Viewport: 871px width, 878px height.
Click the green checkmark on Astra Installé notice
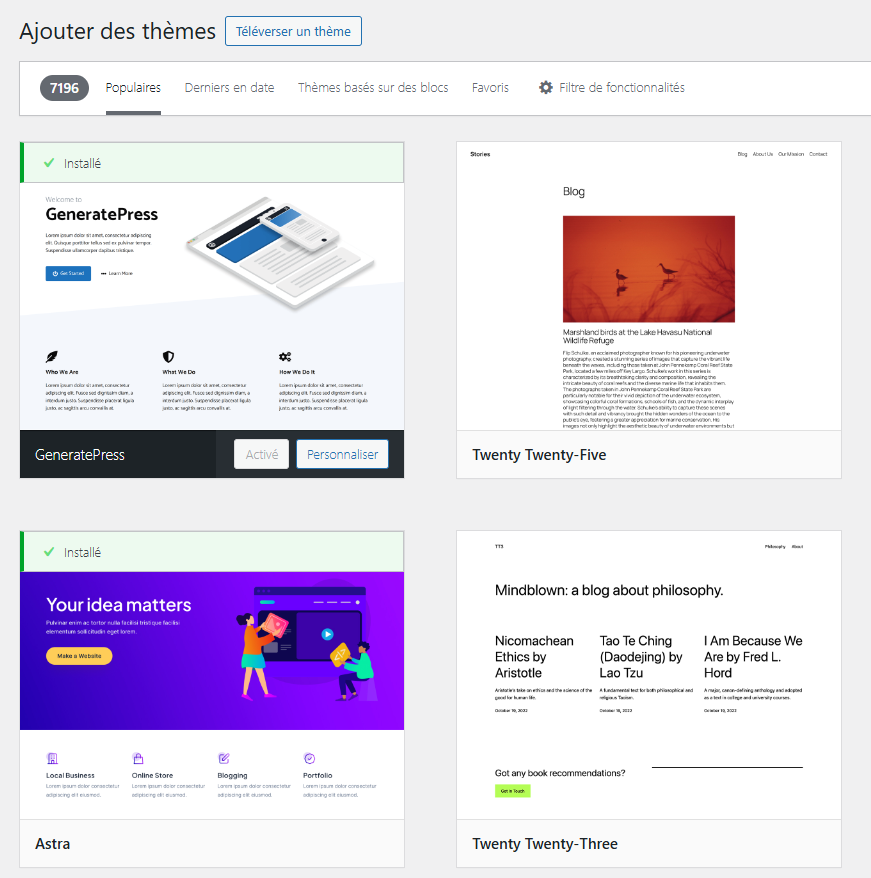[x=49, y=552]
